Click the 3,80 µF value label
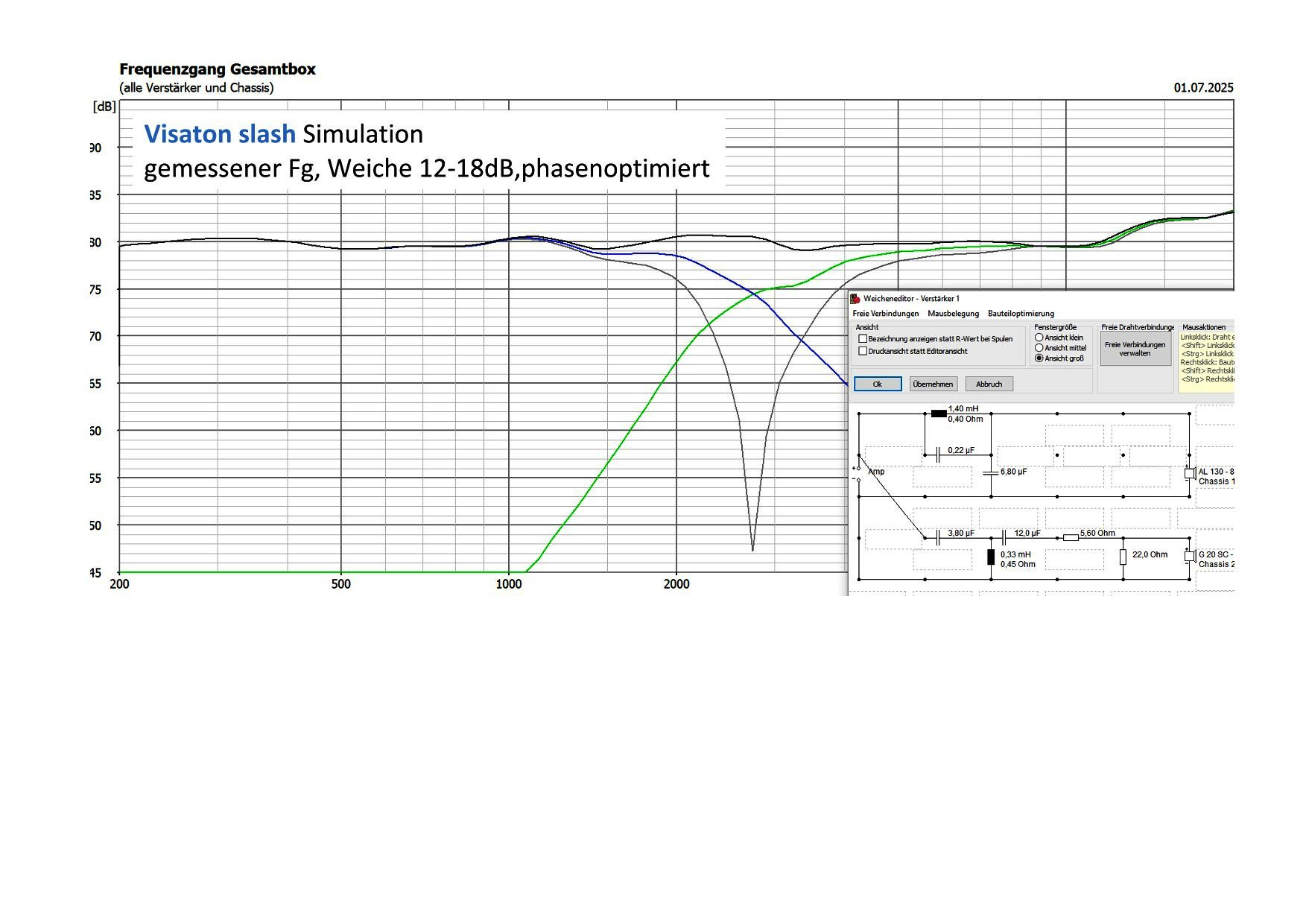 pyautogui.click(x=961, y=533)
